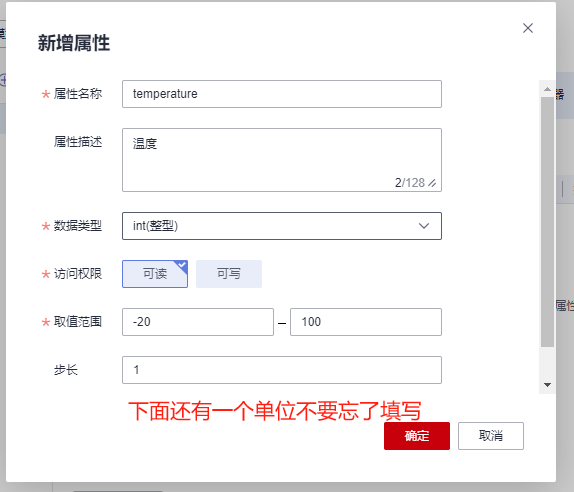Click the textarea resize handle icon
574x492 pixels.
(x=432, y=183)
